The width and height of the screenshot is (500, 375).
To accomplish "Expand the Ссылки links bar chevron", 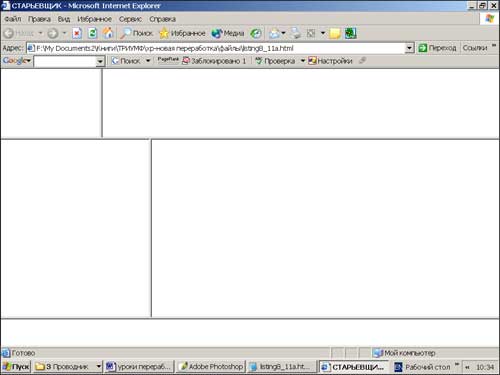I will coord(494,46).
